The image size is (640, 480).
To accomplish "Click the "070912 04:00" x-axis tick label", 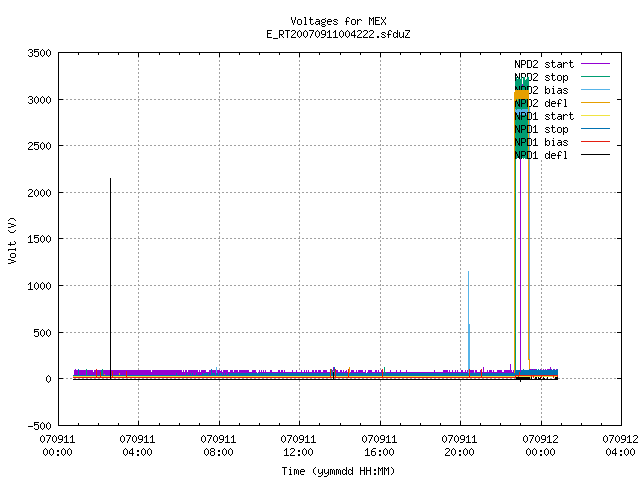I will [620, 446].
